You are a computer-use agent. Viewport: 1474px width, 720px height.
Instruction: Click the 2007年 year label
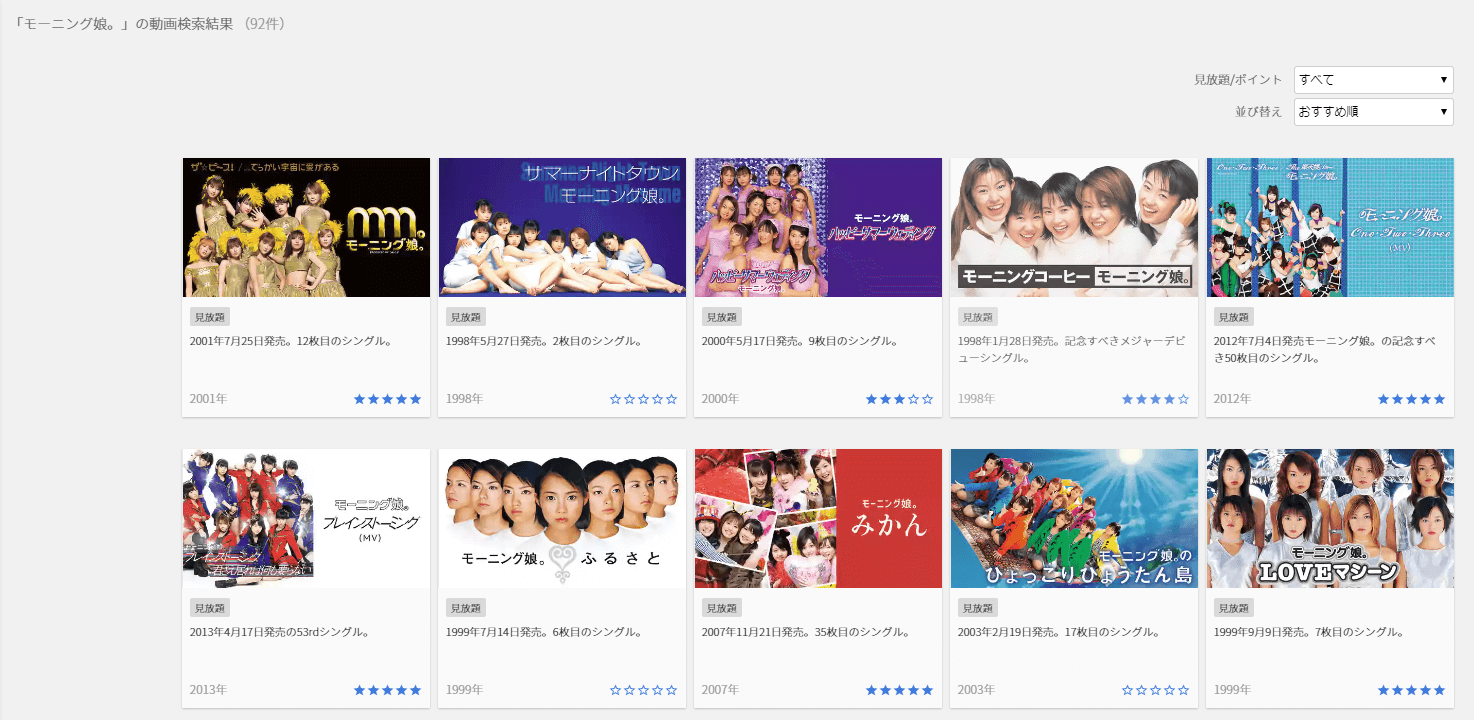tap(720, 690)
